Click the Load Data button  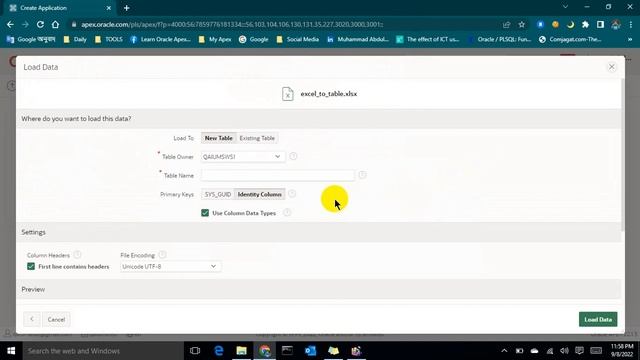point(598,319)
